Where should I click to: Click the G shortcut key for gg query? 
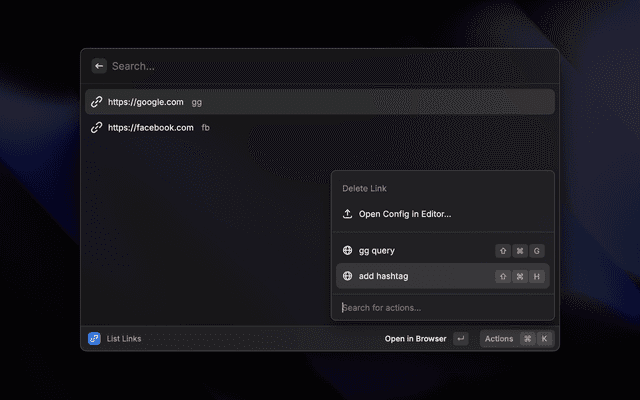pos(537,251)
